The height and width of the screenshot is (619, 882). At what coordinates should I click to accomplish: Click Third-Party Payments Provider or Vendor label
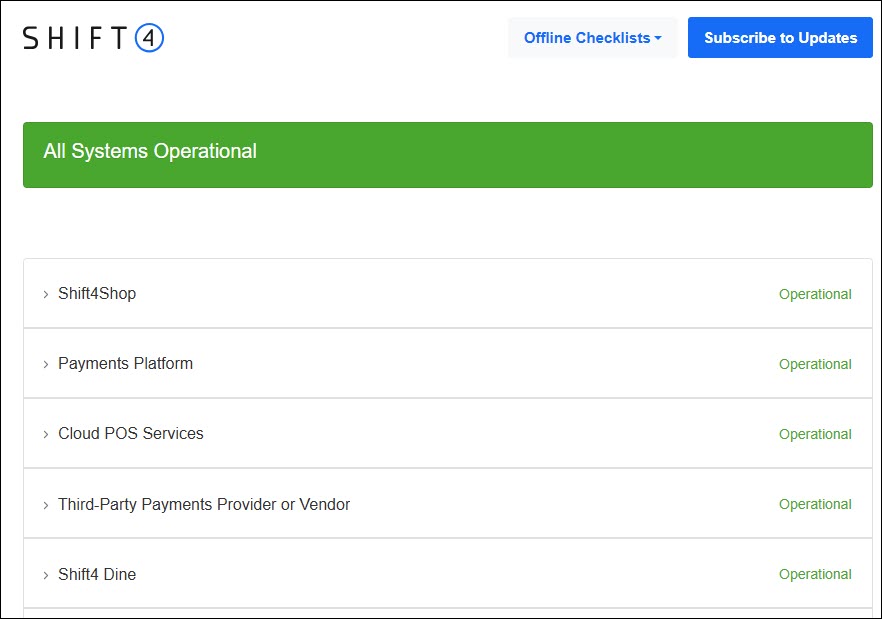click(204, 504)
